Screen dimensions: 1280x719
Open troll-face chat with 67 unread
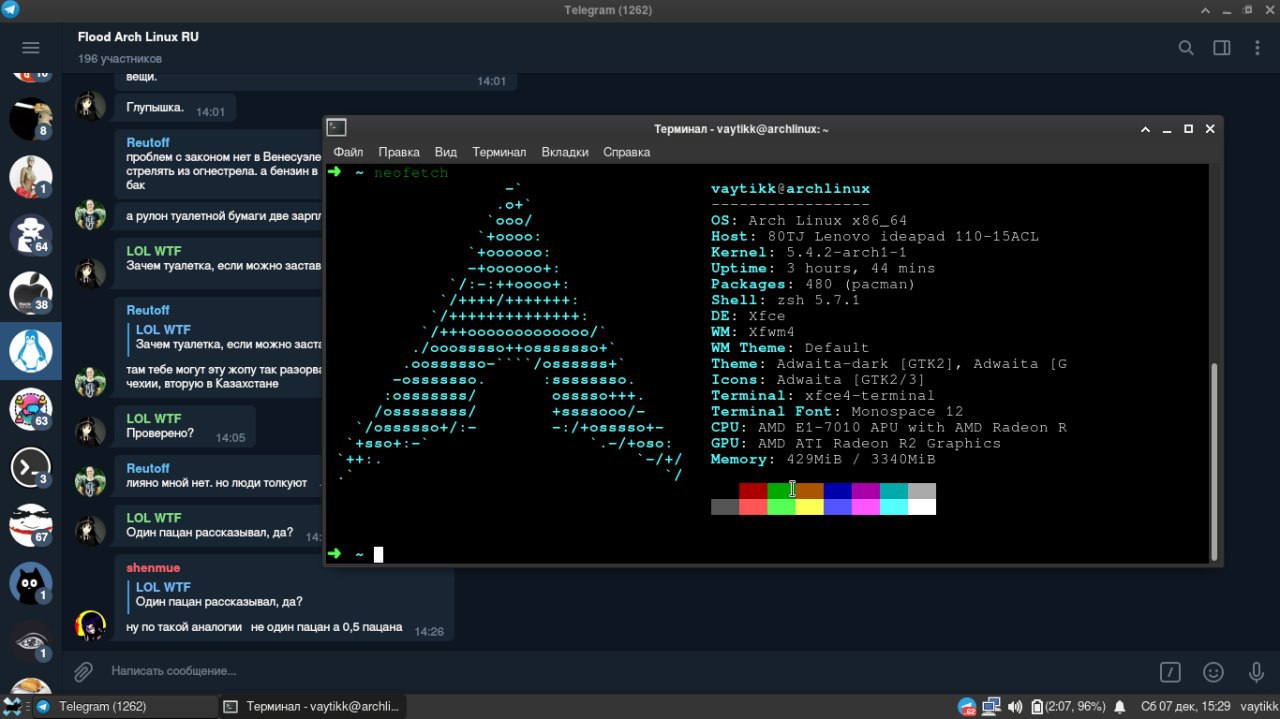click(x=30, y=525)
